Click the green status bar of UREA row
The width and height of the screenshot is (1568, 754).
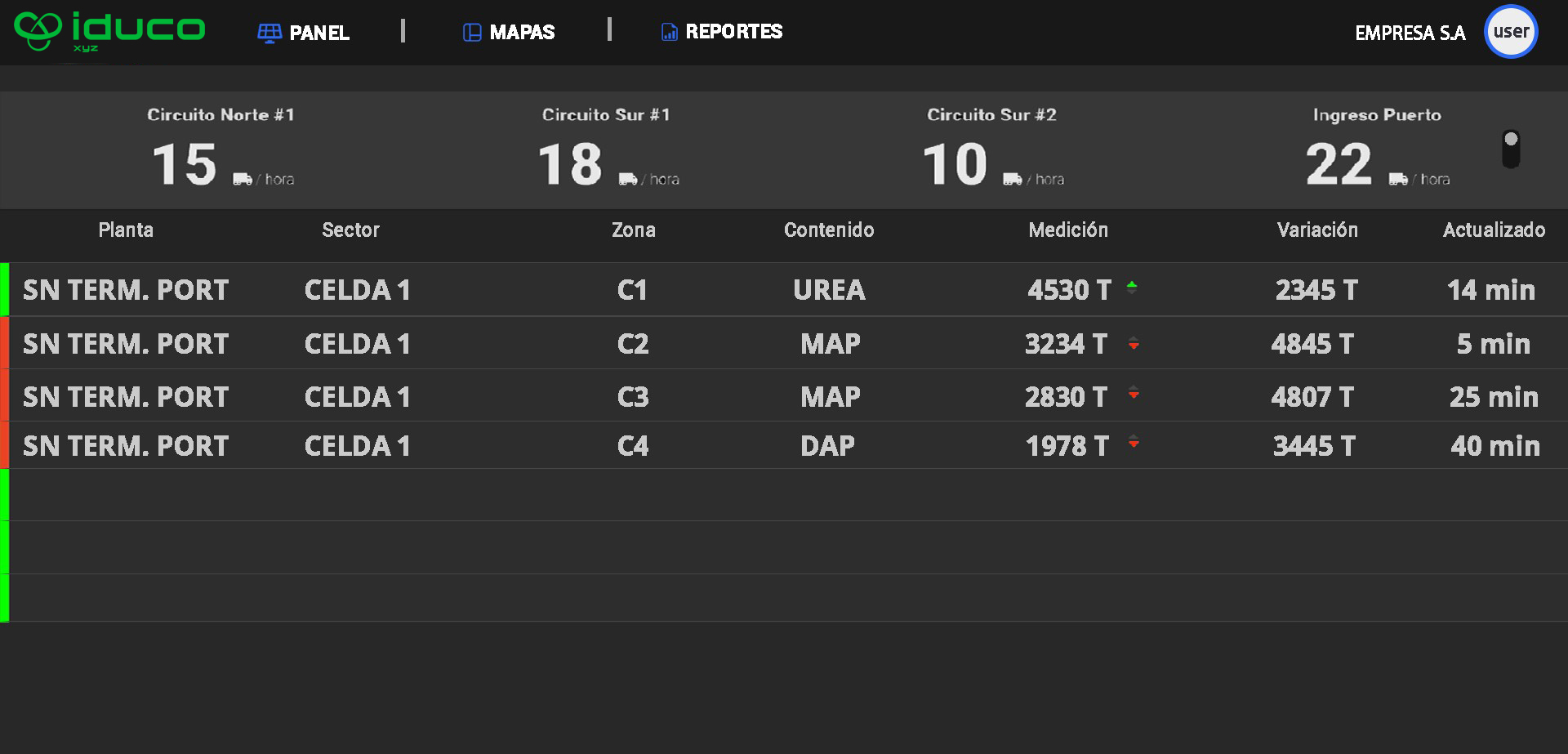(x=5, y=289)
